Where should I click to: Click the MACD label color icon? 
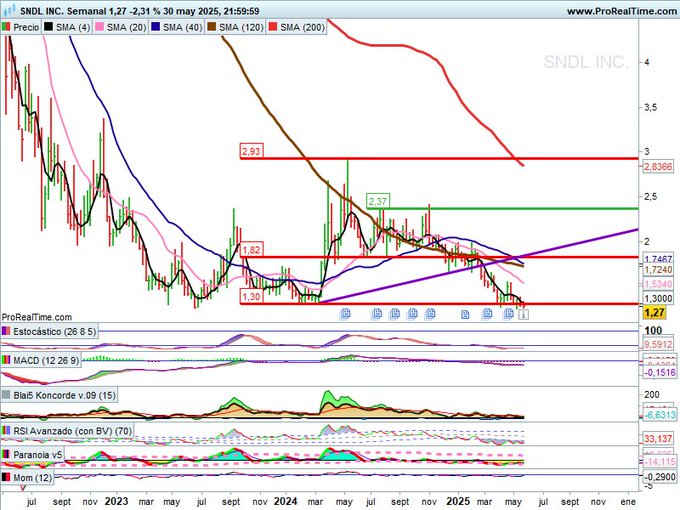tap(6, 360)
